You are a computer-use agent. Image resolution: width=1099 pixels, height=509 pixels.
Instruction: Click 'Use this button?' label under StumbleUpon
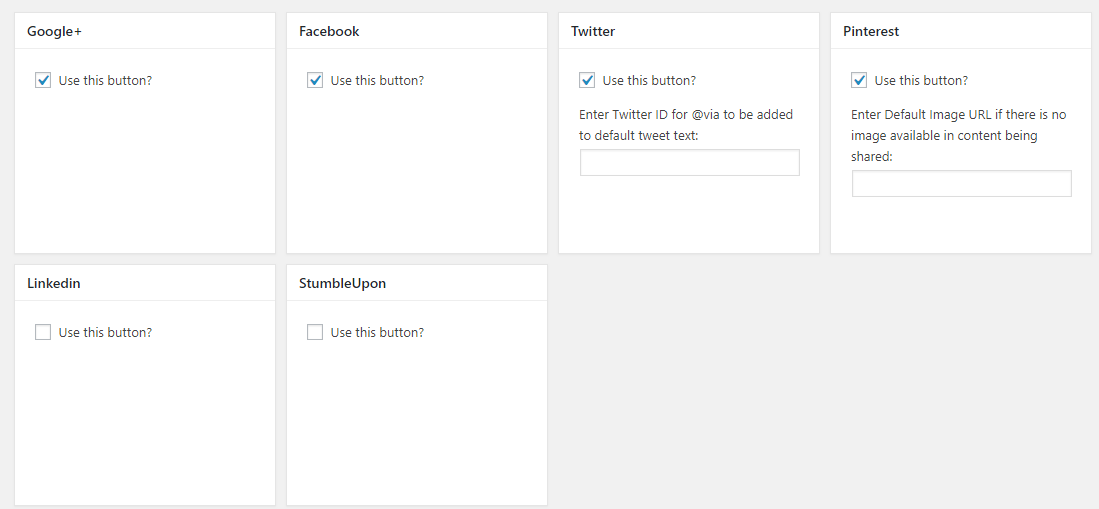click(x=377, y=332)
